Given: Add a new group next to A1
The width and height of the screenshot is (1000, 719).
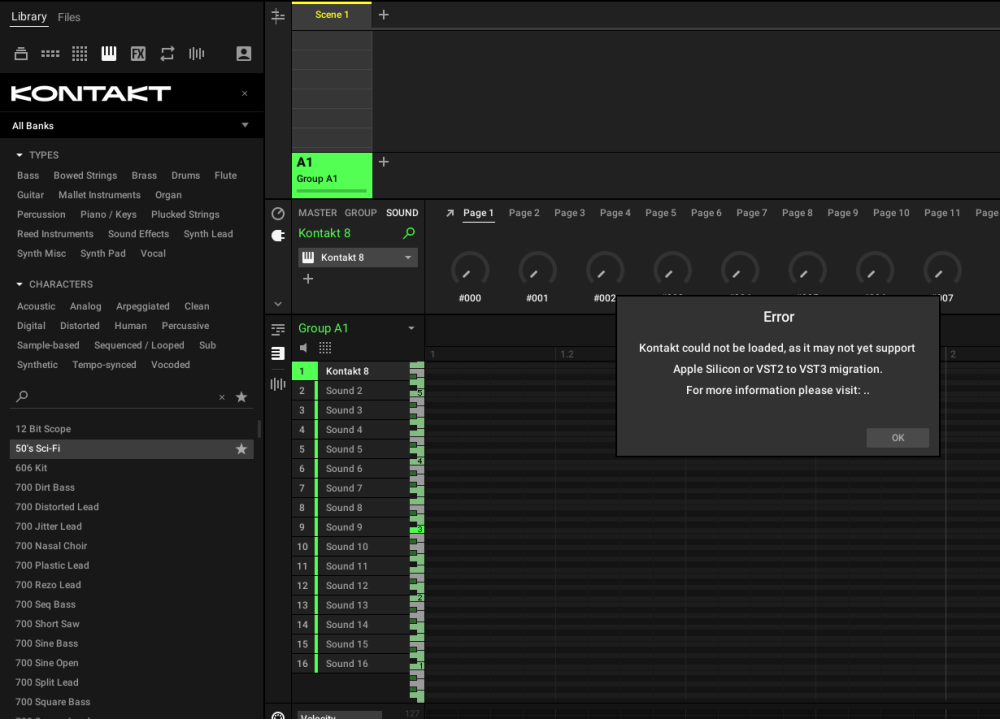Looking at the screenshot, I should 383,162.
